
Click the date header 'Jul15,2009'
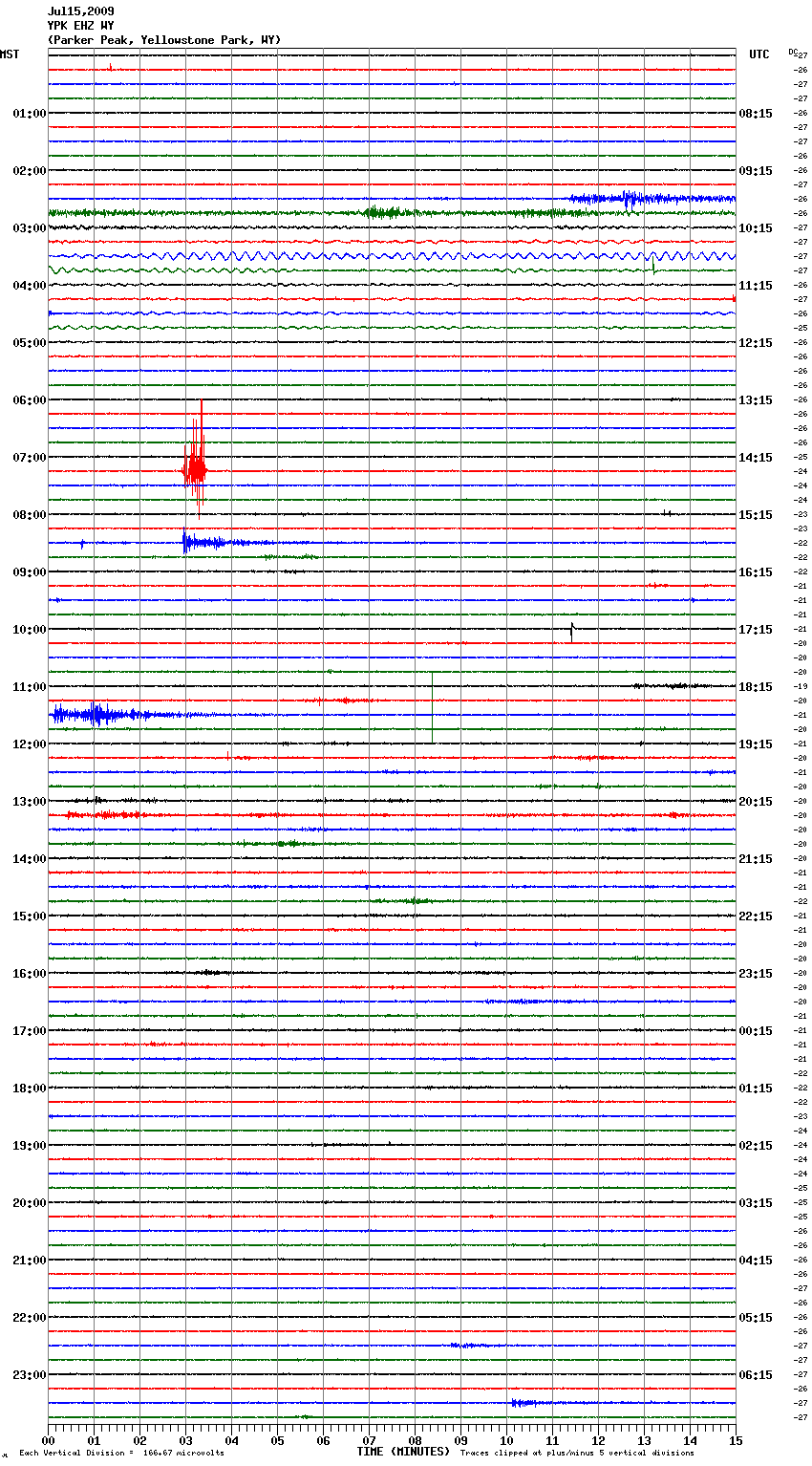click(x=81, y=11)
